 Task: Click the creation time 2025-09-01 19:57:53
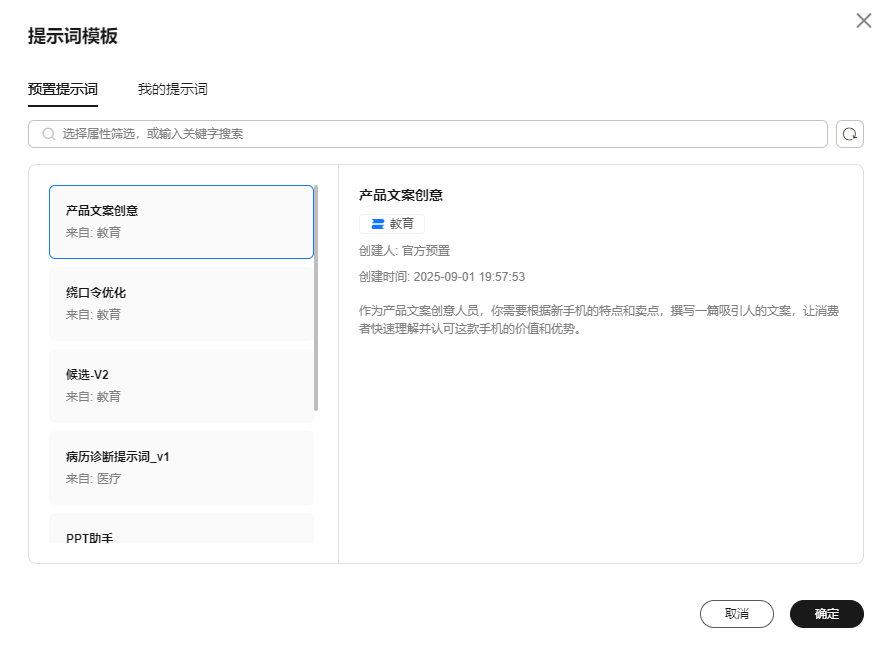(469, 276)
